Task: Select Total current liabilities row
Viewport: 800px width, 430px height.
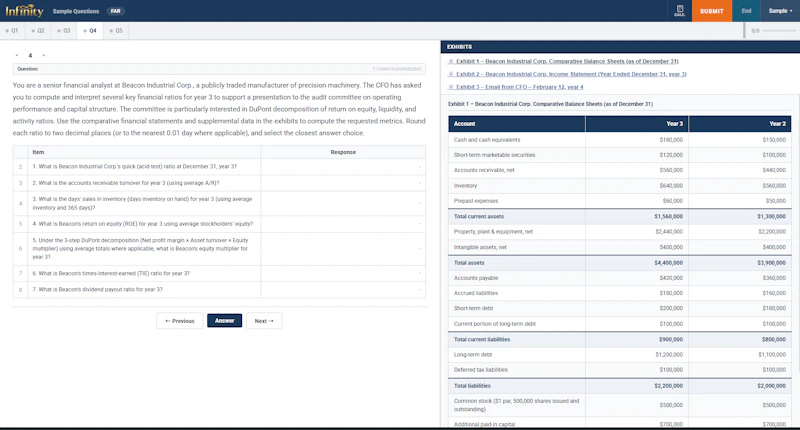Action: (620, 339)
